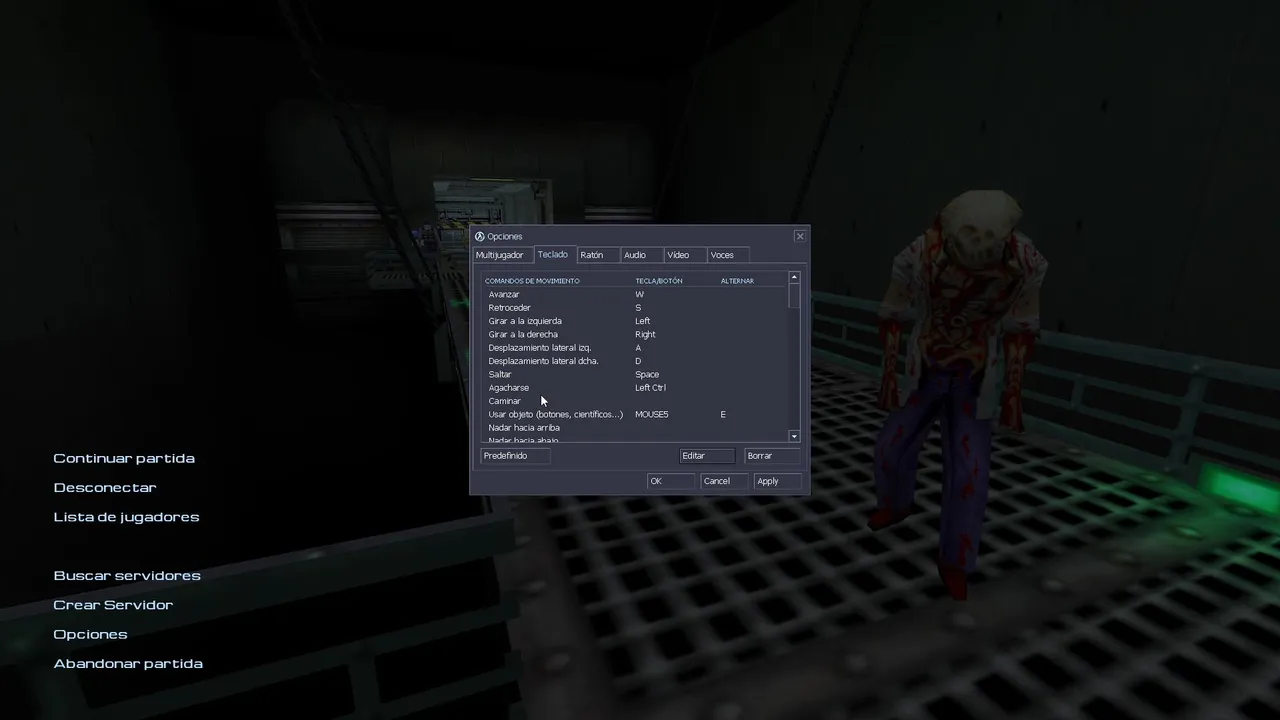The image size is (1280, 720).
Task: Switch to the Multijugador tab
Action: 500,255
